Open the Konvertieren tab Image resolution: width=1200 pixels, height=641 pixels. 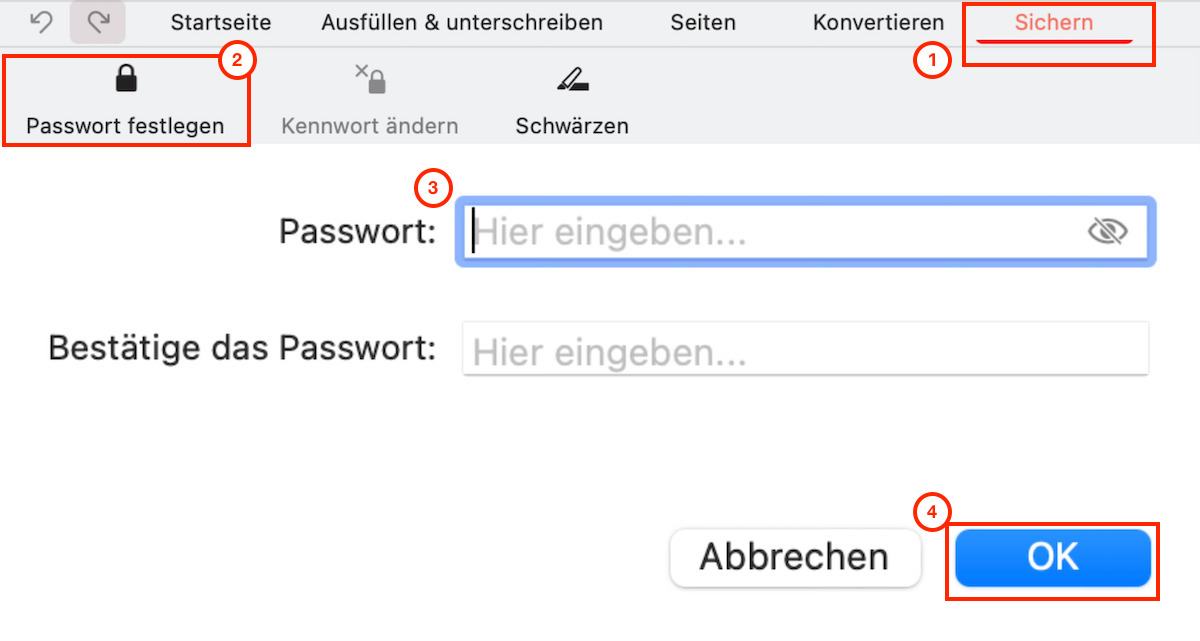tap(878, 21)
